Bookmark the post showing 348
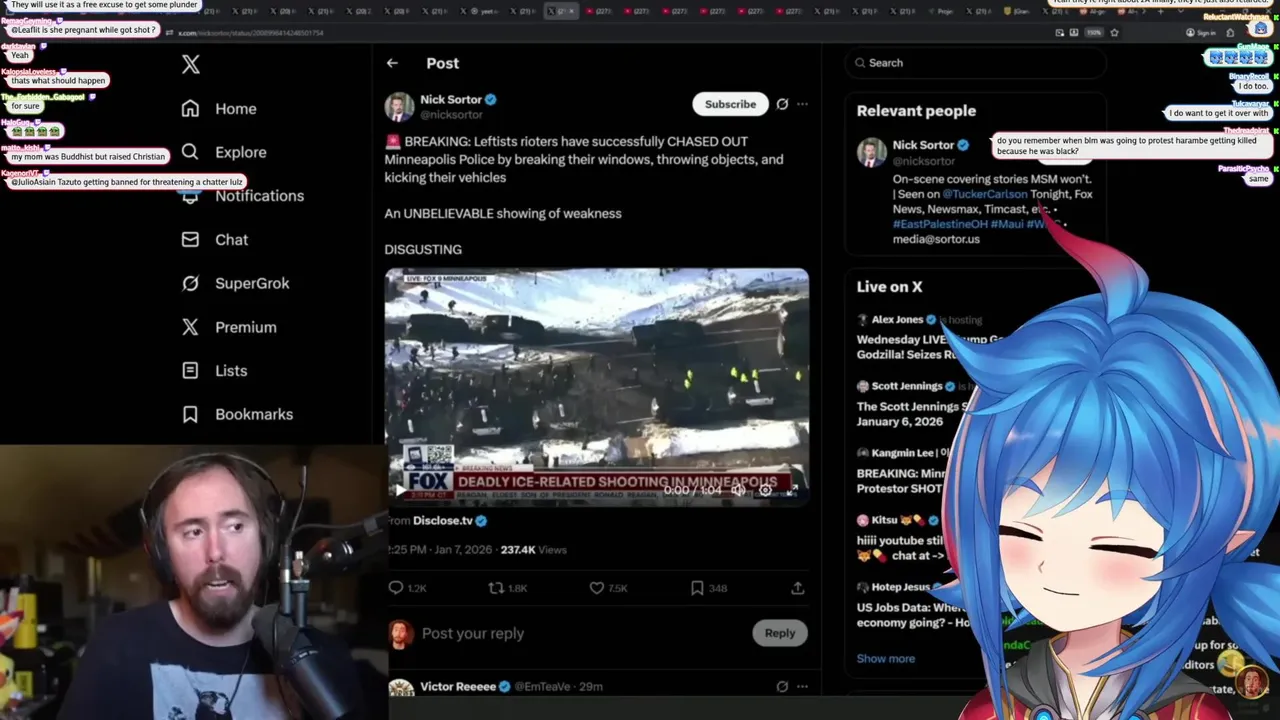Image resolution: width=1280 pixels, height=720 pixels. pyautogui.click(x=708, y=588)
